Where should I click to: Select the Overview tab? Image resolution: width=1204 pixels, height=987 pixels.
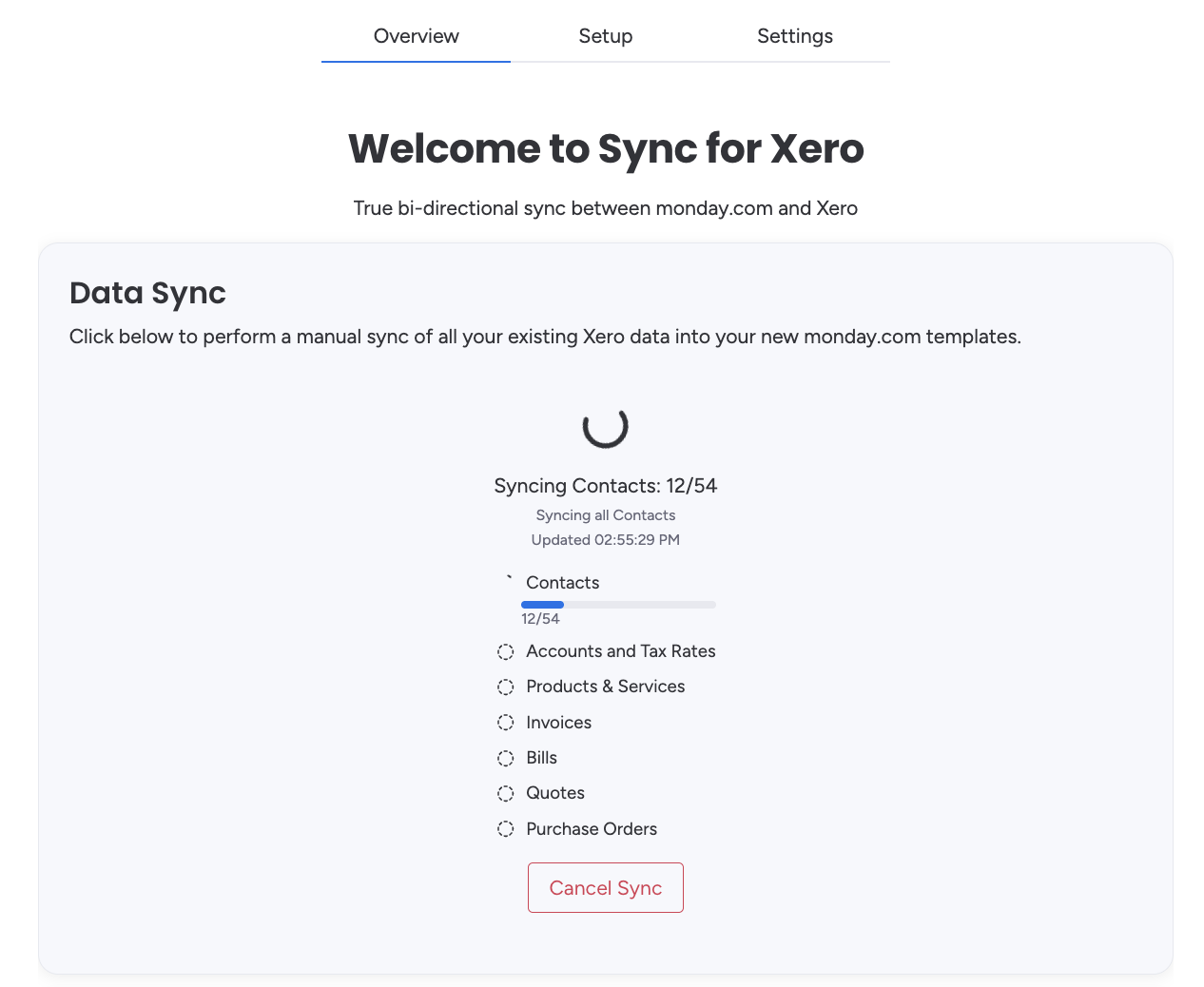coord(416,36)
